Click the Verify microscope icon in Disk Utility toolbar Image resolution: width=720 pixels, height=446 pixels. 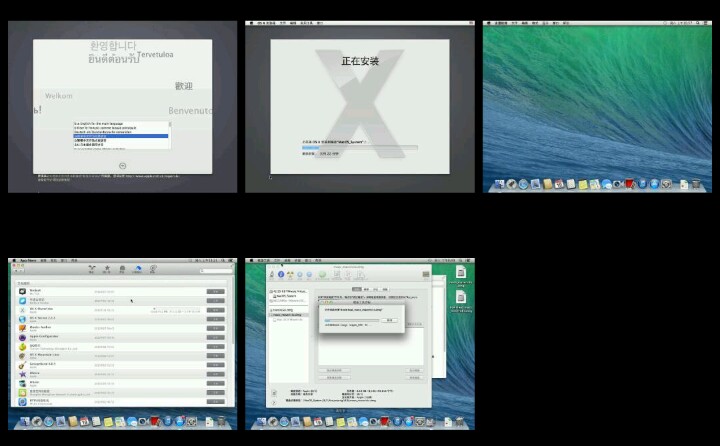271,274
